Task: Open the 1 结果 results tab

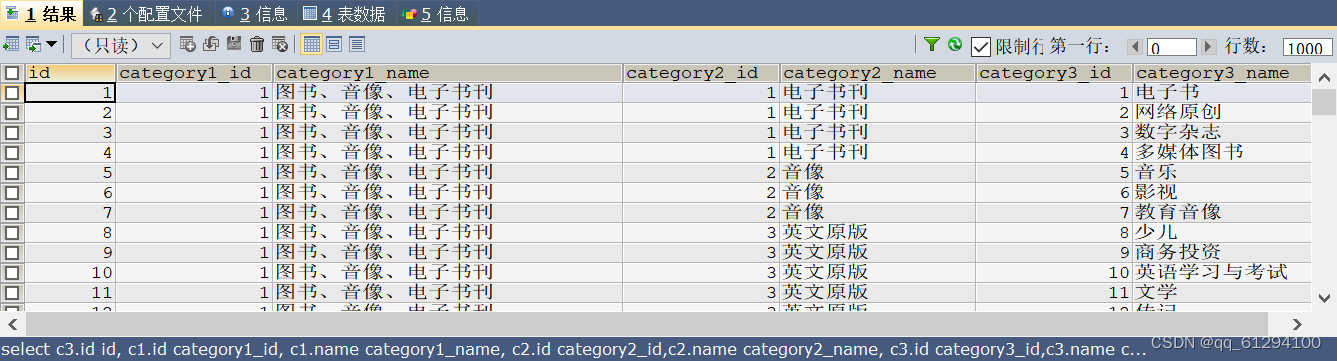Action: 41,14
